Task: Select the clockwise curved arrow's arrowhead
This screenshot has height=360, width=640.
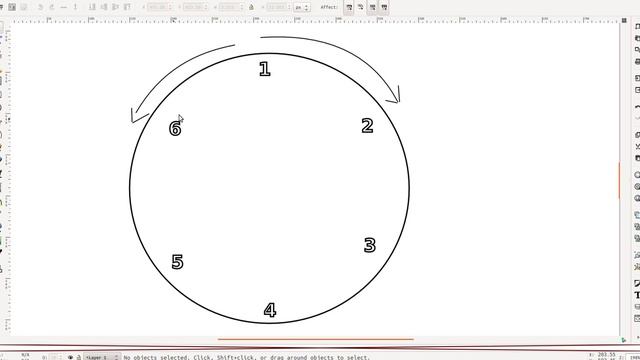Action: coord(394,96)
